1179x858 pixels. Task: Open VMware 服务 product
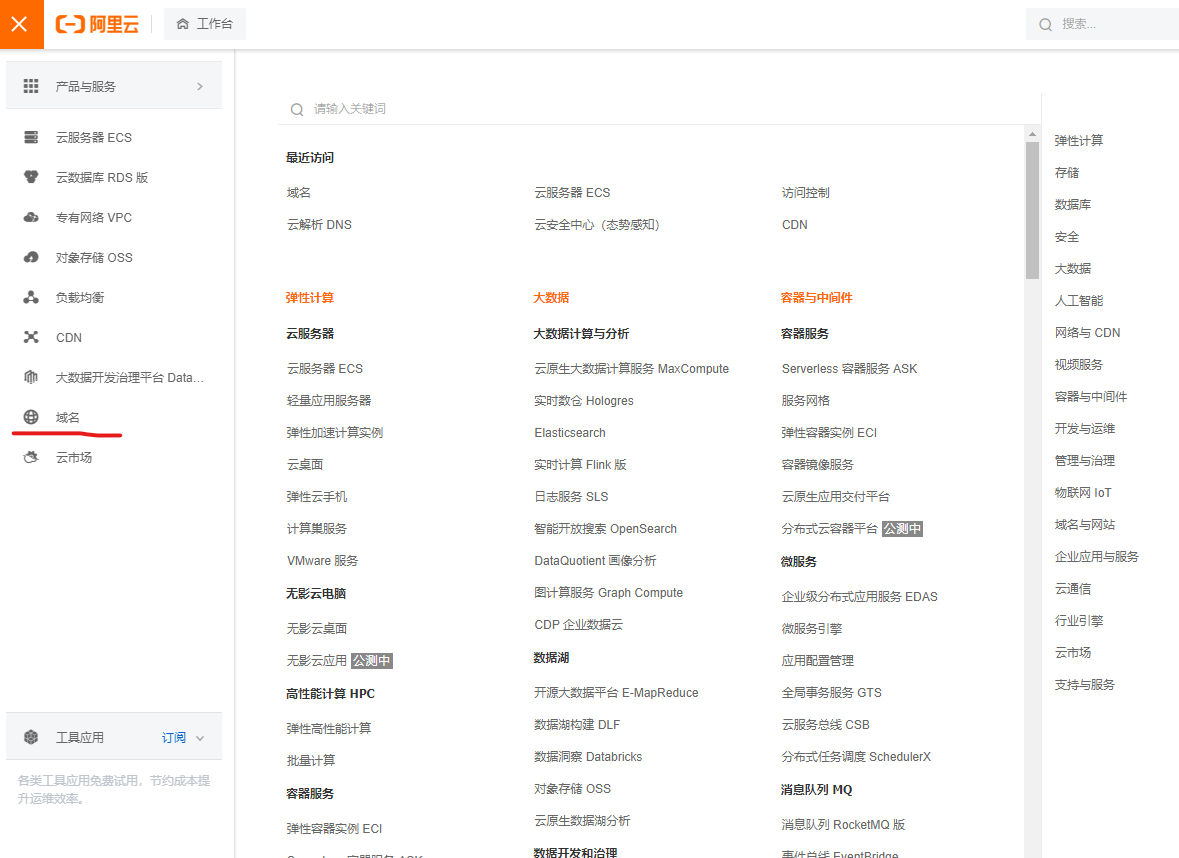pos(323,561)
